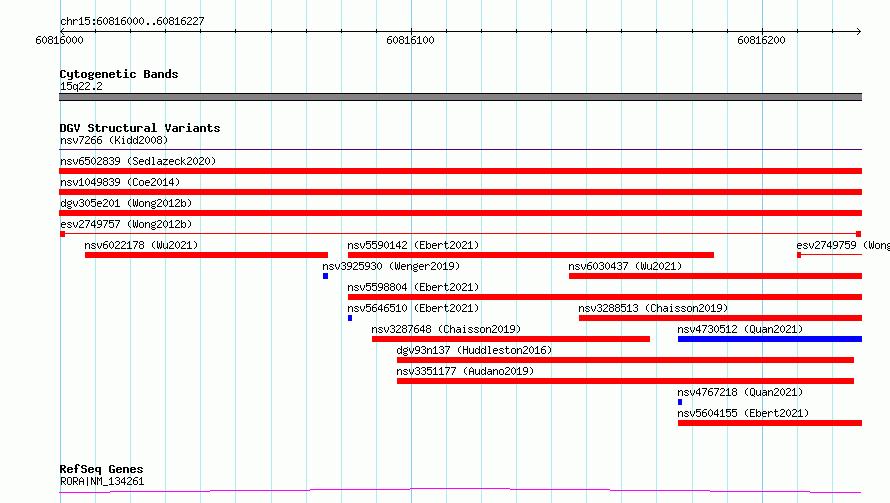Click the red start marker of esv2749759
Viewport: 890px width, 503px height.
click(799, 255)
